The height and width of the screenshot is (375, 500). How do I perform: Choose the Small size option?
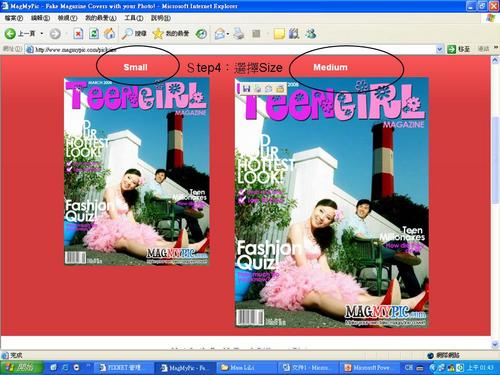[135, 67]
